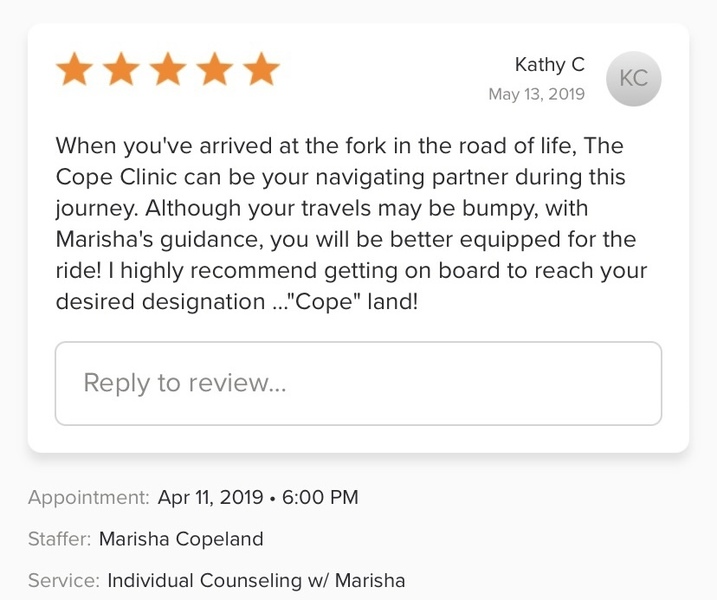Click the Staffer label
The height and width of the screenshot is (600, 717).
(x=59, y=539)
